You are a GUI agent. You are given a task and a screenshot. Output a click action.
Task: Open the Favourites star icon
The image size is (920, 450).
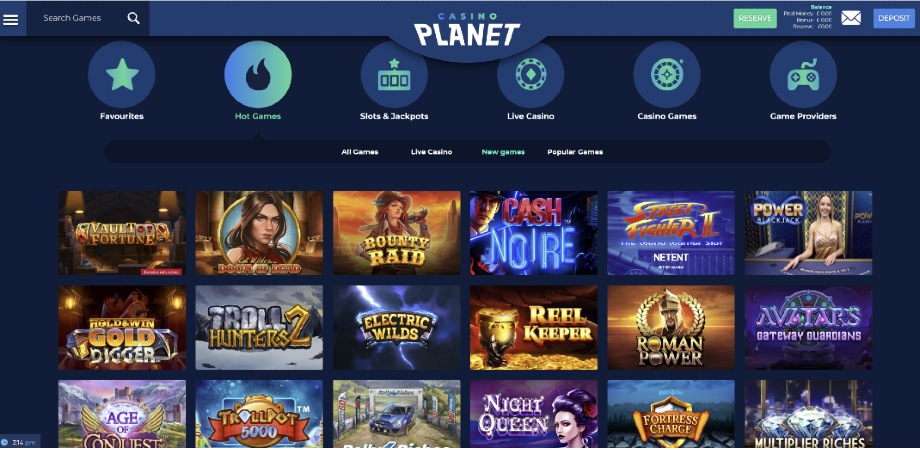click(x=121, y=75)
